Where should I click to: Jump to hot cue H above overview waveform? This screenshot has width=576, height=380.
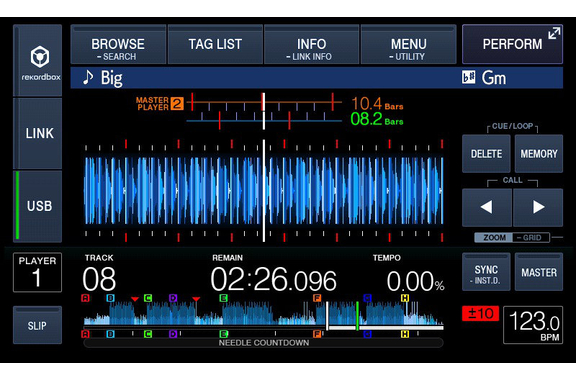405,298
